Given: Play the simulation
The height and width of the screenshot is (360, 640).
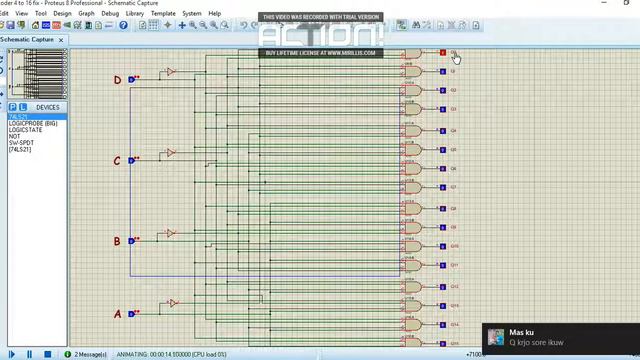Looking at the screenshot, I should click(11, 354).
